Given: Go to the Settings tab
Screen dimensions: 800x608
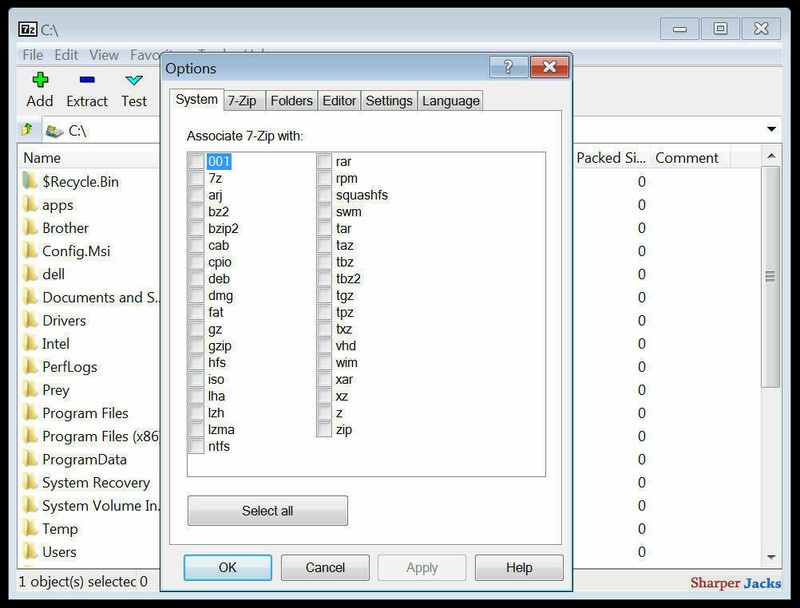Looking at the screenshot, I should (x=389, y=101).
